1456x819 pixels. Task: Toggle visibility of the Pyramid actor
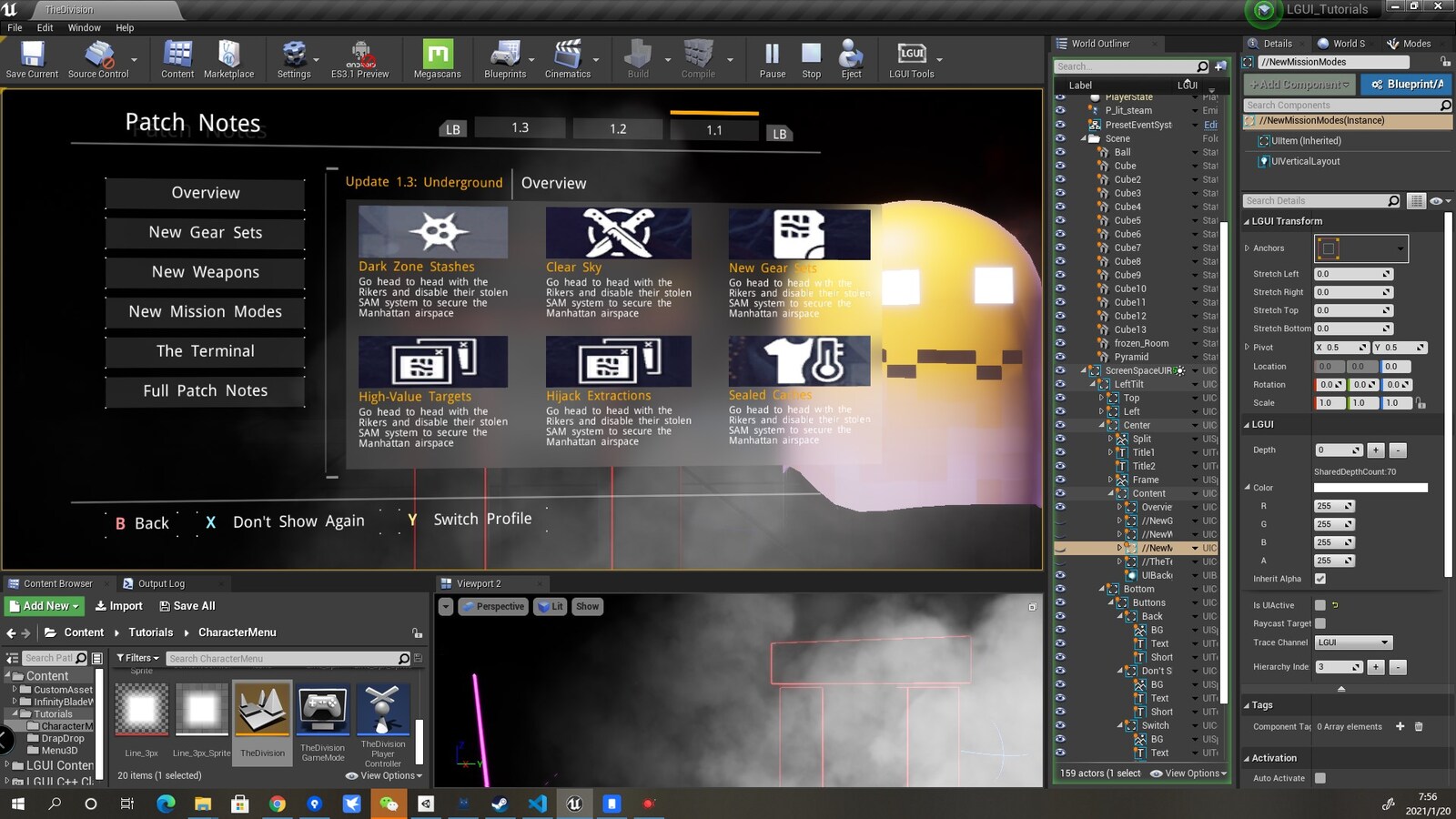coord(1060,357)
